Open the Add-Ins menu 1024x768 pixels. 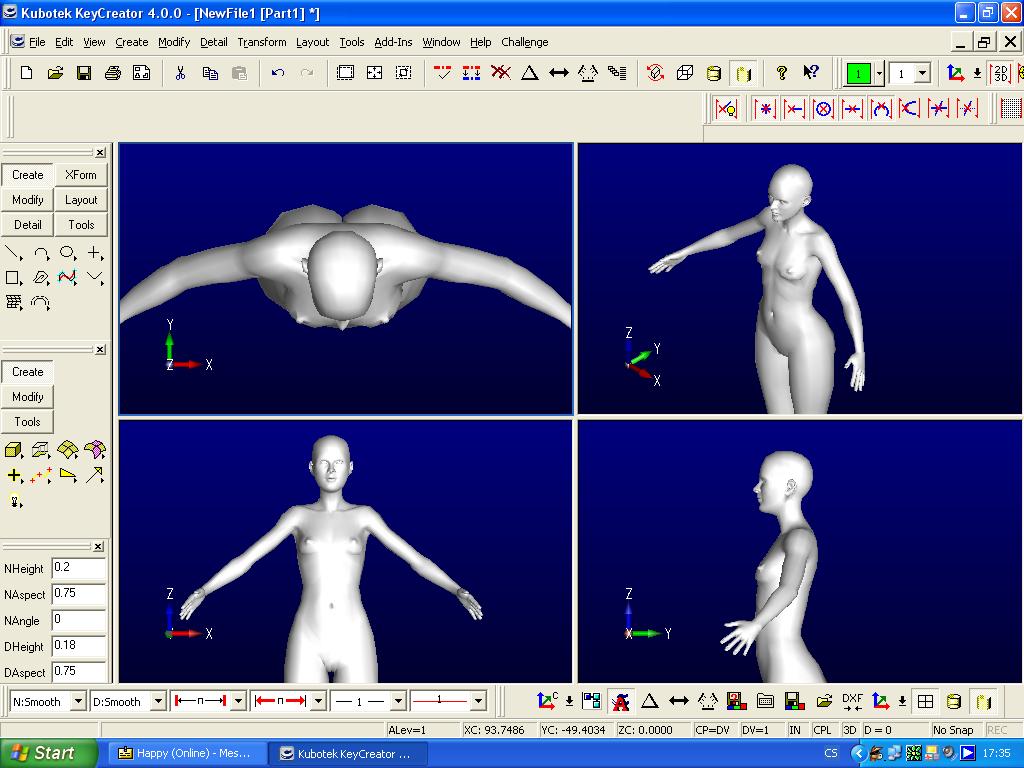click(x=393, y=42)
